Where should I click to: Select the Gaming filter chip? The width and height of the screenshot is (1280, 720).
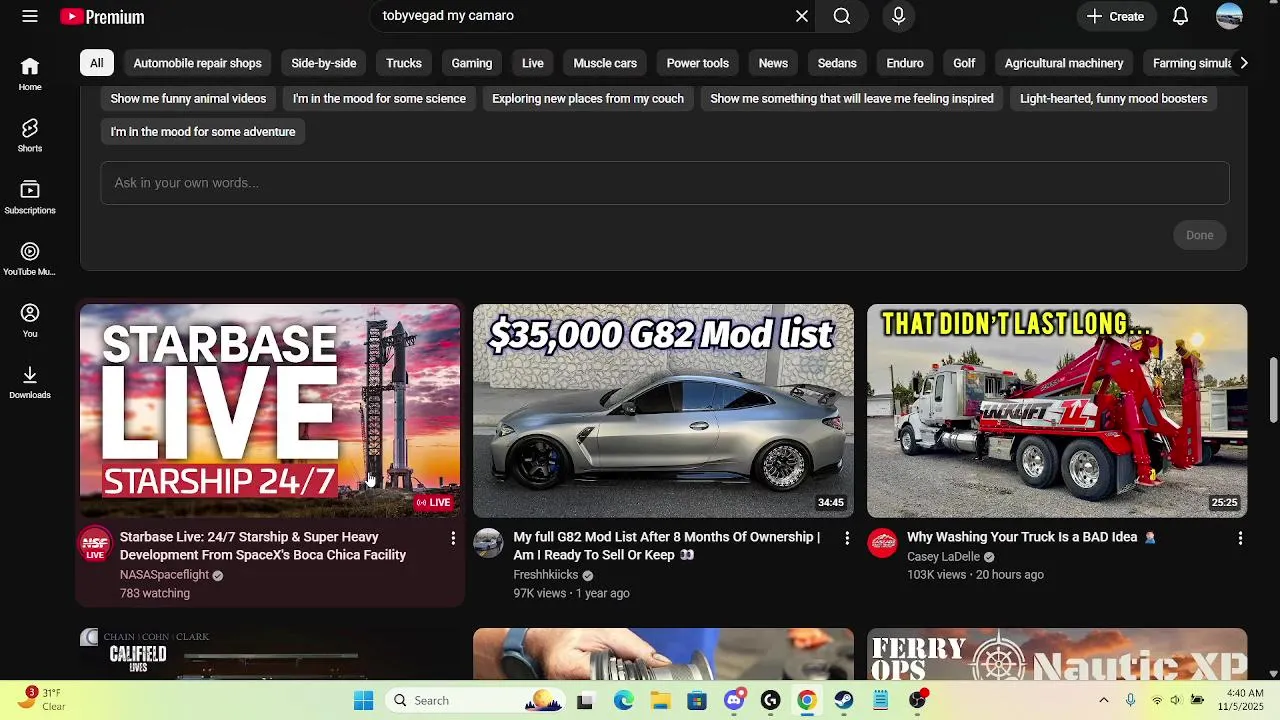[x=472, y=63]
